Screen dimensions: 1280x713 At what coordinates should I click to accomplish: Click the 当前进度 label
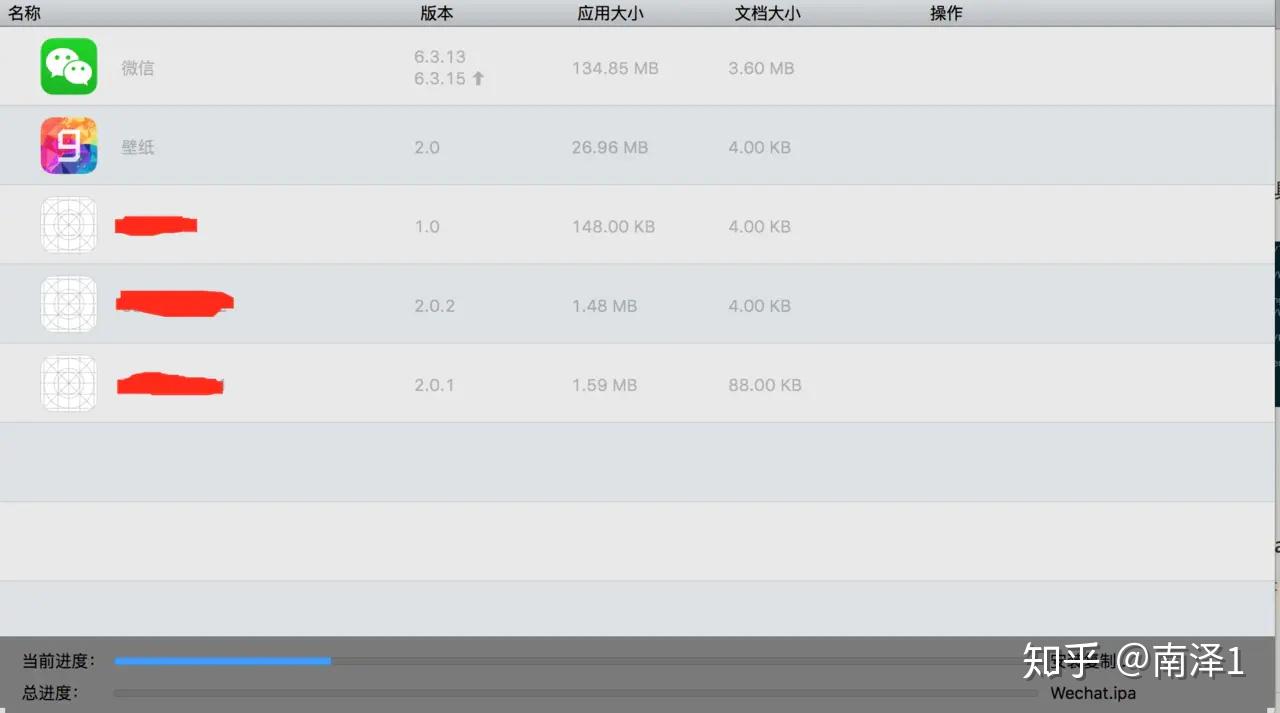click(x=59, y=661)
